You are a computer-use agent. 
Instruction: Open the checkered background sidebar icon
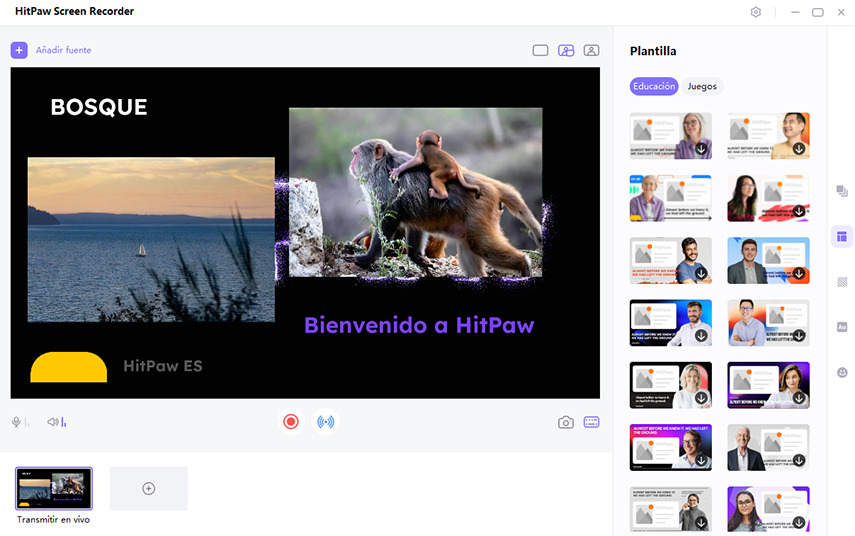[842, 282]
